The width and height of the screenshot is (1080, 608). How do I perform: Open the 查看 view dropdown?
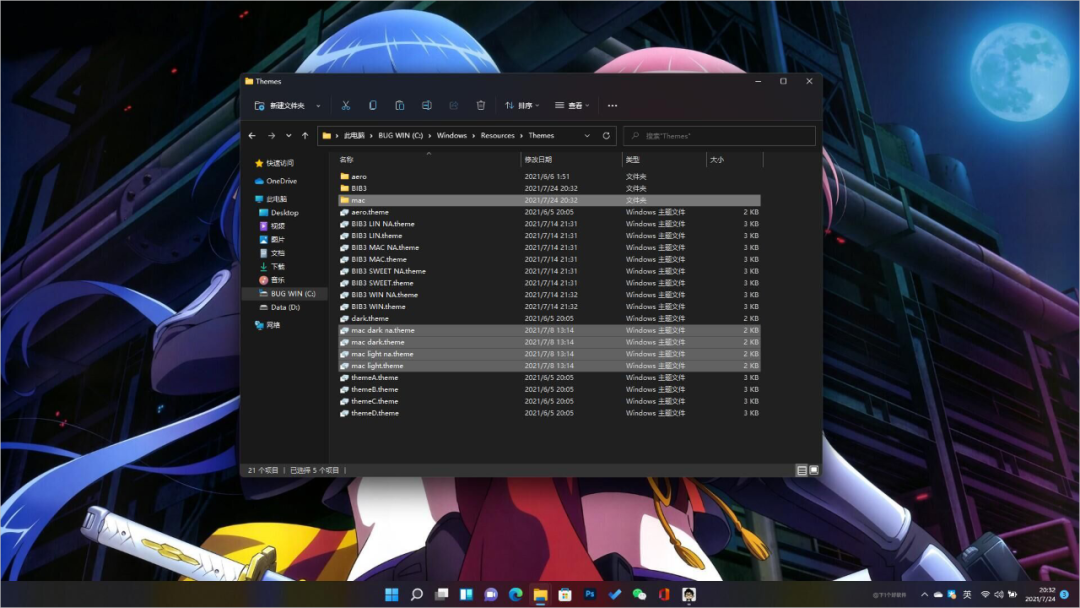(573, 105)
